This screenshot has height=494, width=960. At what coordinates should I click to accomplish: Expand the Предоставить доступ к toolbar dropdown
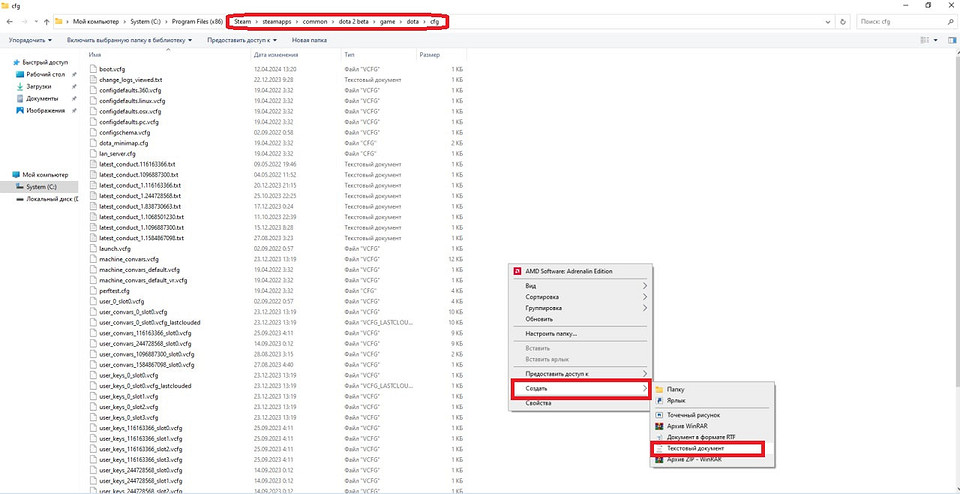point(243,40)
